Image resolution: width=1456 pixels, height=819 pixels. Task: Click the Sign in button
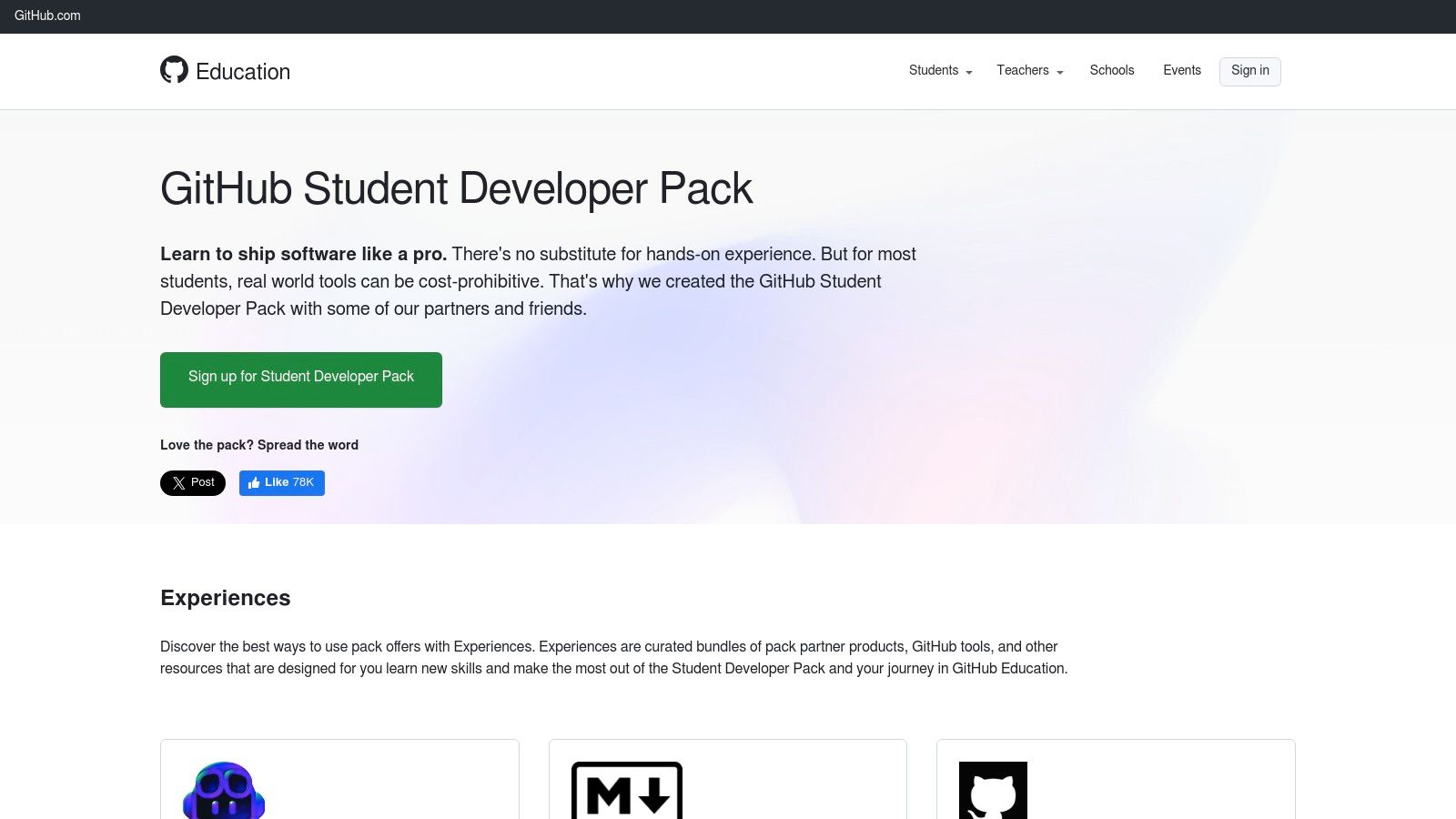coord(1249,70)
